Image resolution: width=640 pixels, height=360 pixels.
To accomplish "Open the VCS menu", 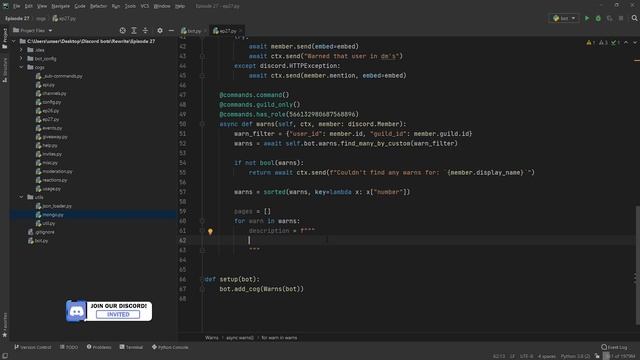I will tap(145, 6).
